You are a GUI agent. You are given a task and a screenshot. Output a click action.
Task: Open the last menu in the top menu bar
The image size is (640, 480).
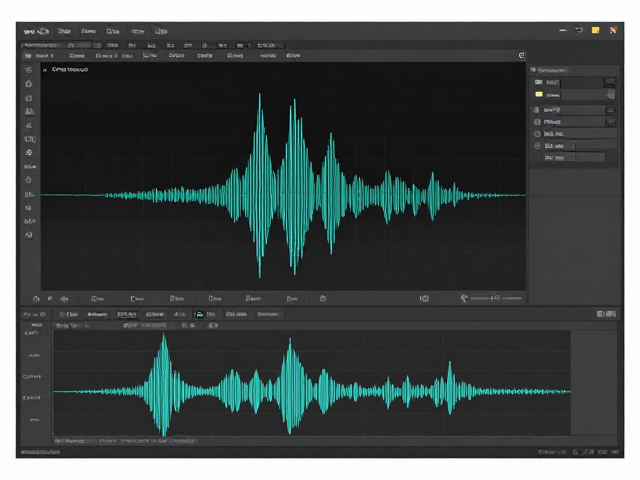pyautogui.click(x=161, y=31)
